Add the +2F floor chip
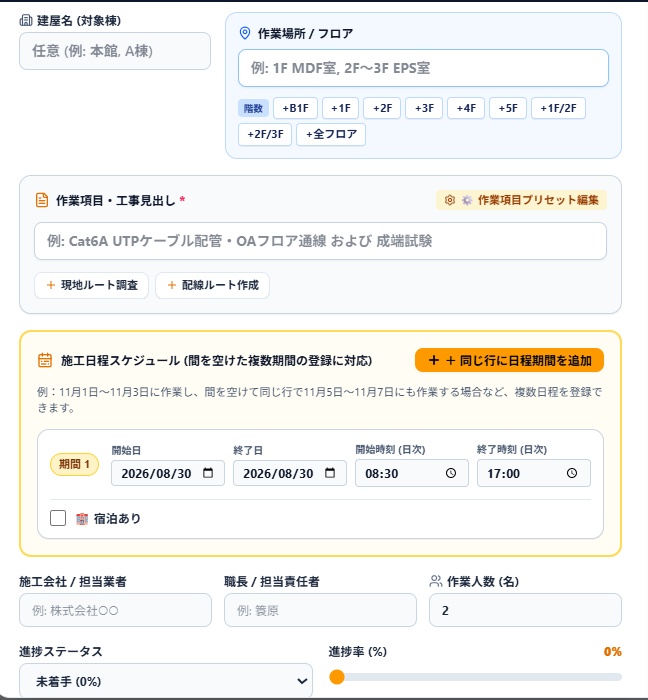 pyautogui.click(x=382, y=108)
